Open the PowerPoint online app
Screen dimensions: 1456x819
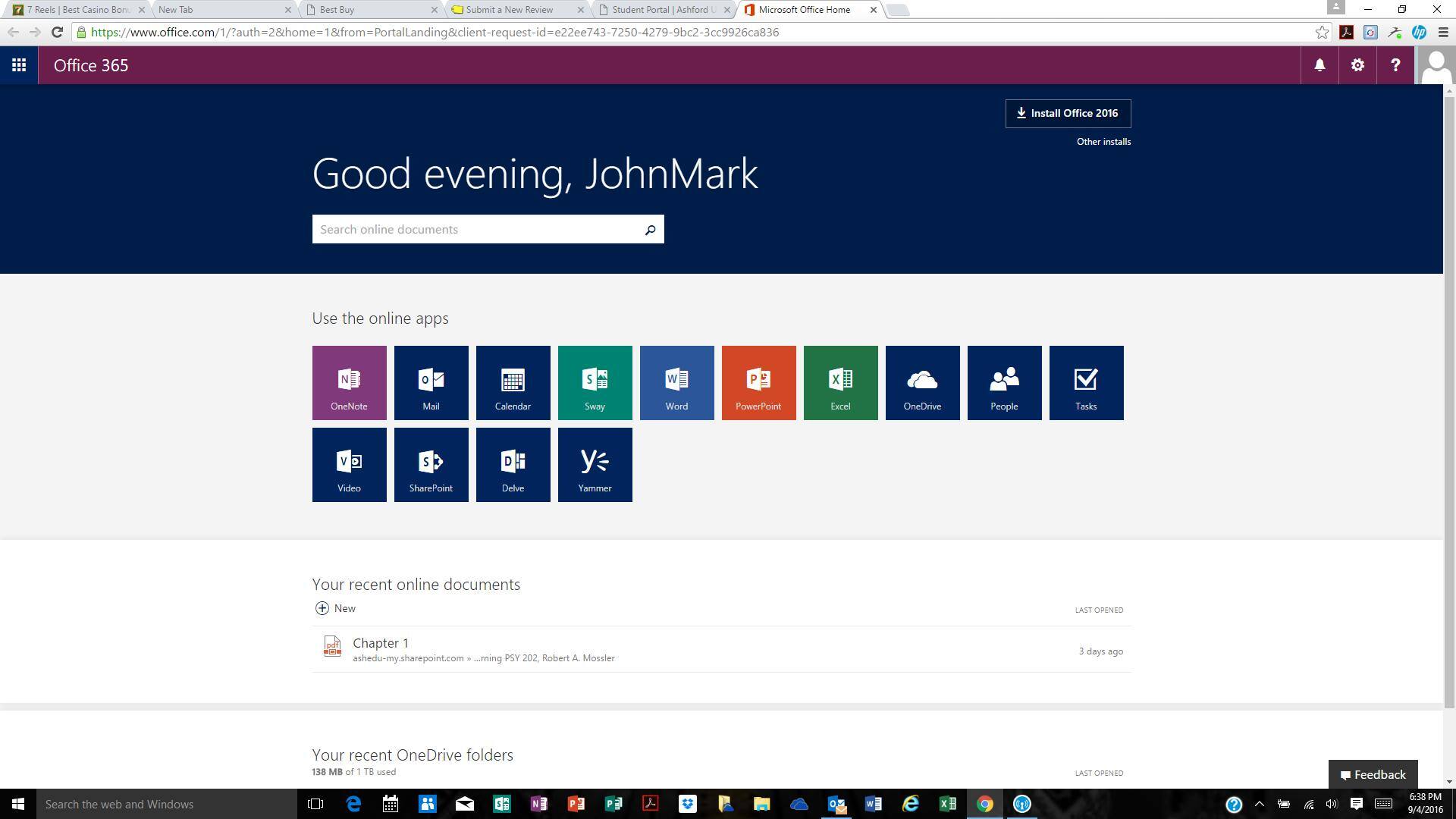(x=758, y=383)
